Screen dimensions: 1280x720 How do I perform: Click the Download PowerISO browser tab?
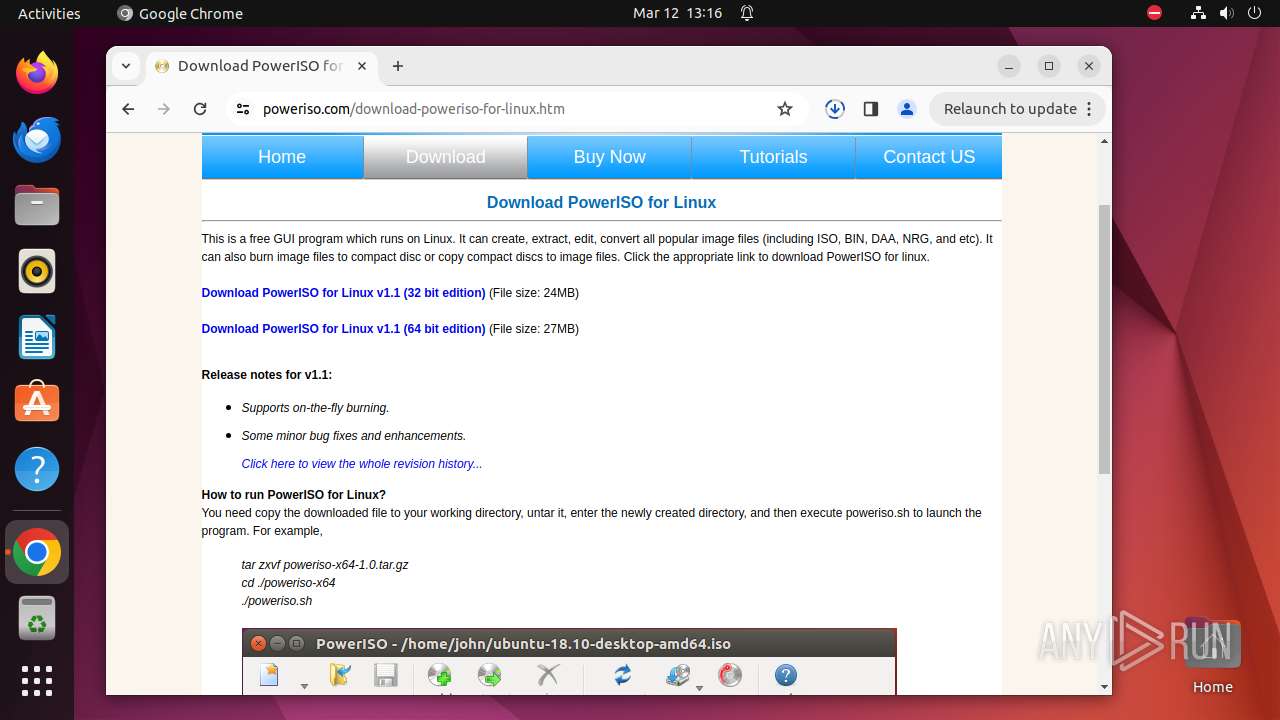pyautogui.click(x=260, y=66)
